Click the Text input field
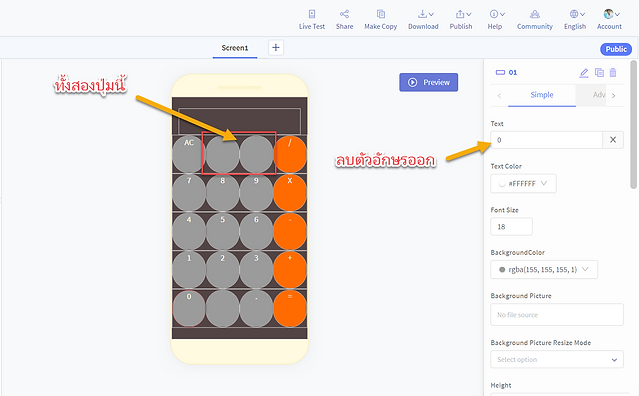 [546, 140]
